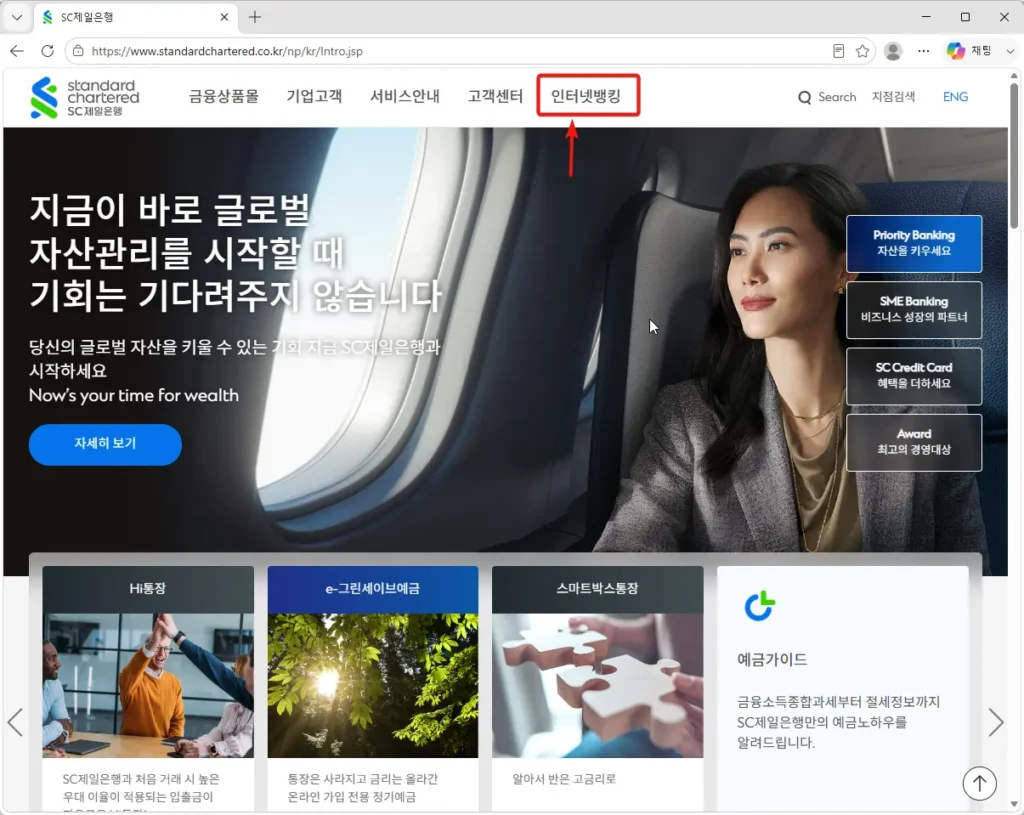This screenshot has height=815, width=1024.
Task: Reload the current page
Action: pyautogui.click(x=48, y=51)
